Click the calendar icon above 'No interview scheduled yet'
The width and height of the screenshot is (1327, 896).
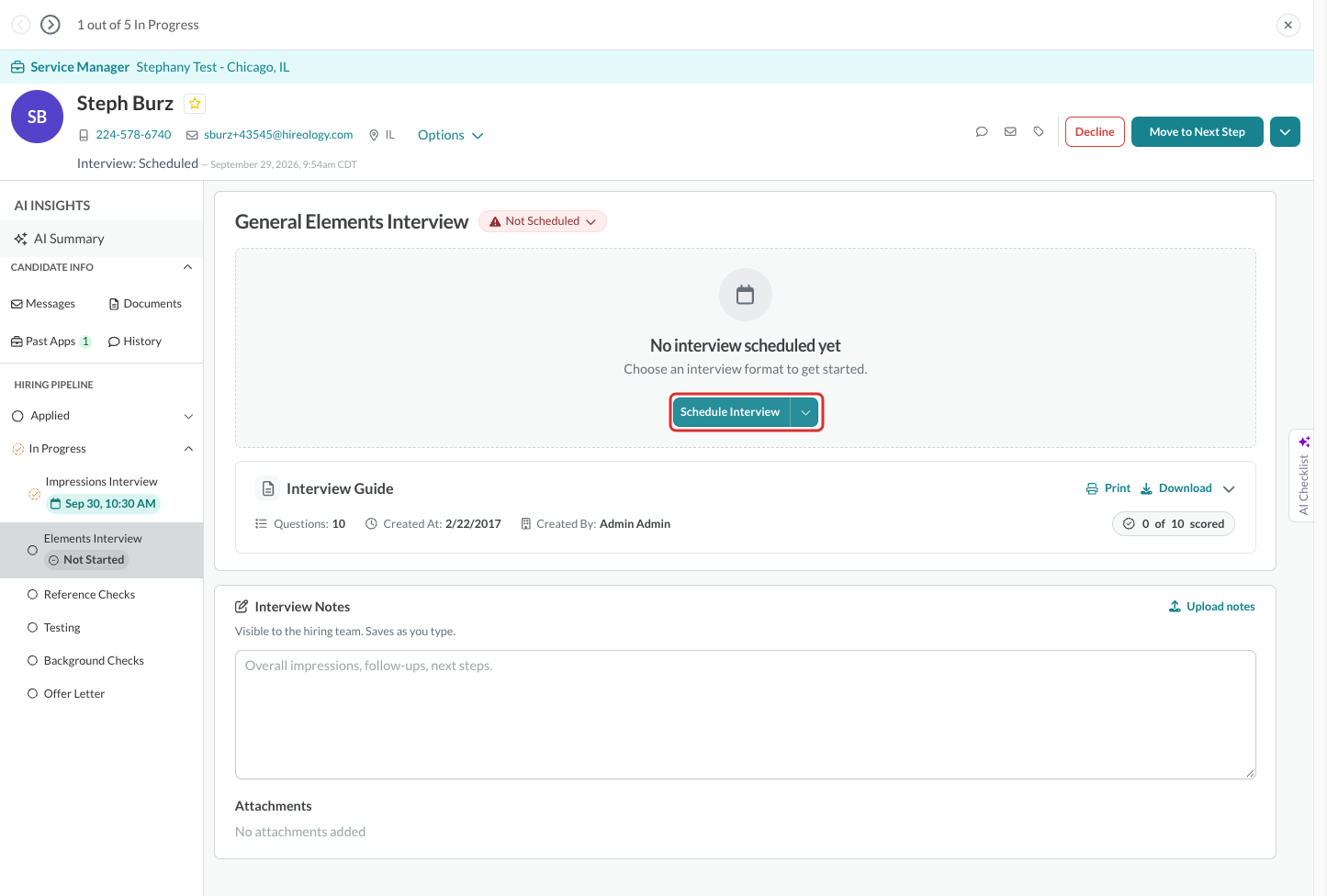[746, 295]
